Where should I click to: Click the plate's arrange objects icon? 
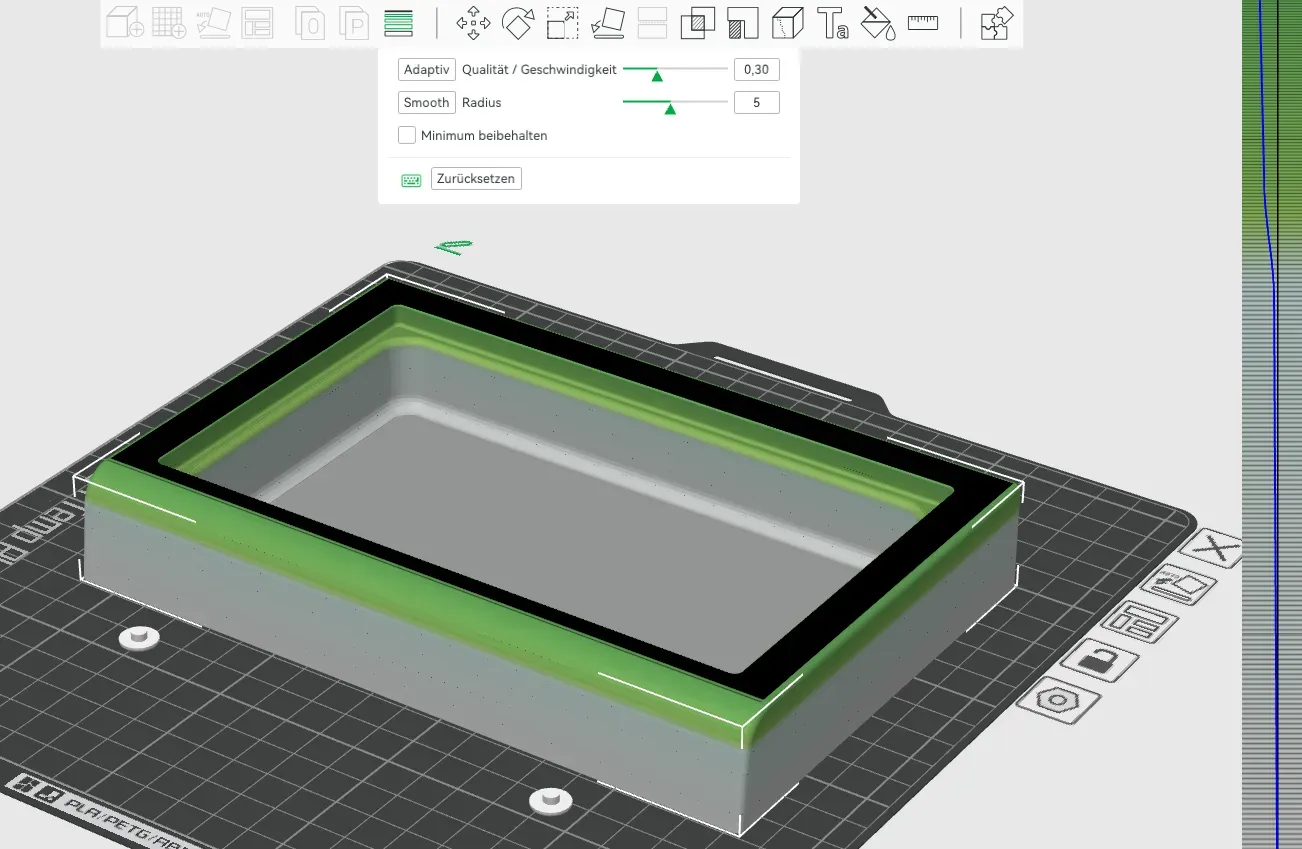[x=1140, y=622]
